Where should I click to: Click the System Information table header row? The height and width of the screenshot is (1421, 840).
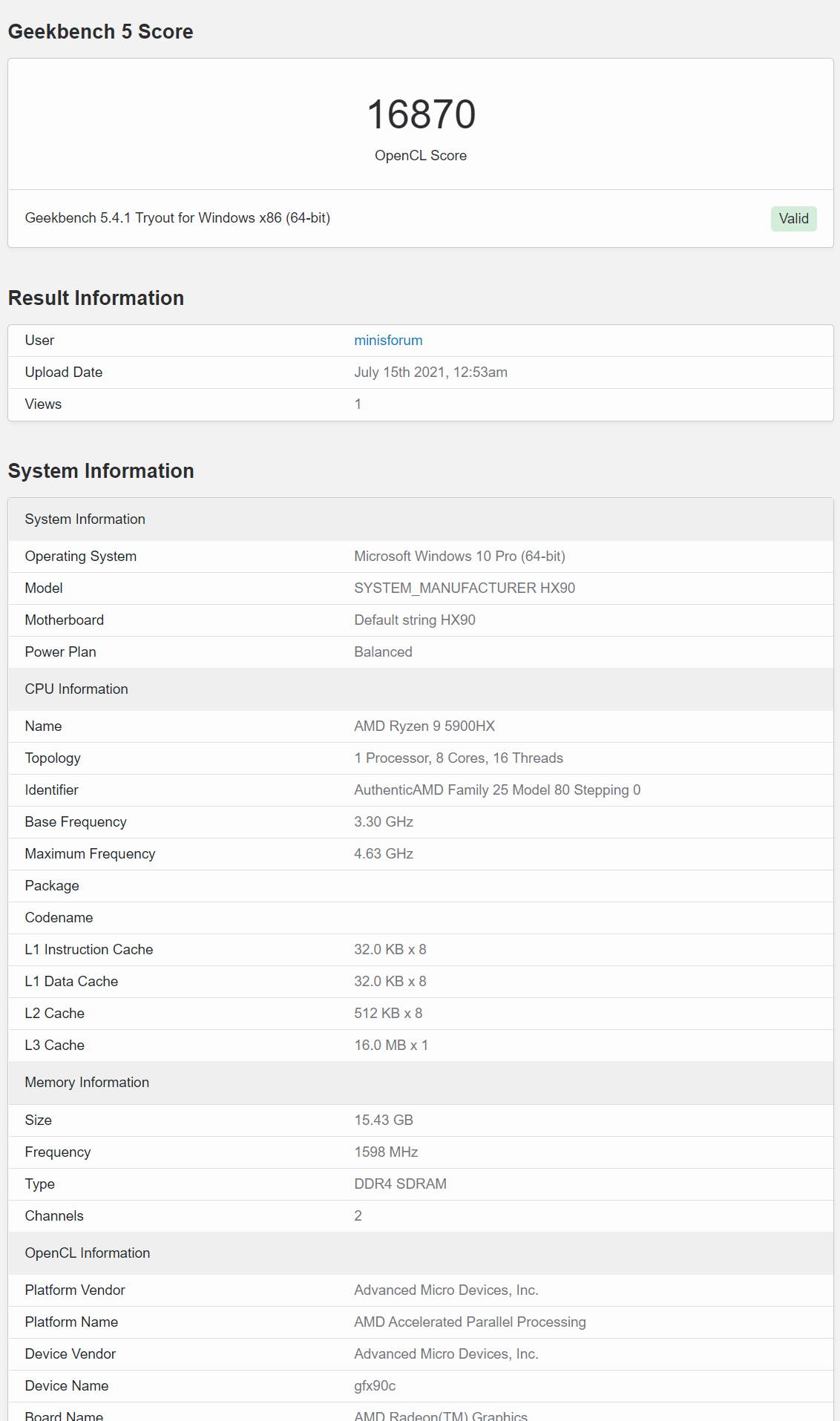(x=421, y=519)
